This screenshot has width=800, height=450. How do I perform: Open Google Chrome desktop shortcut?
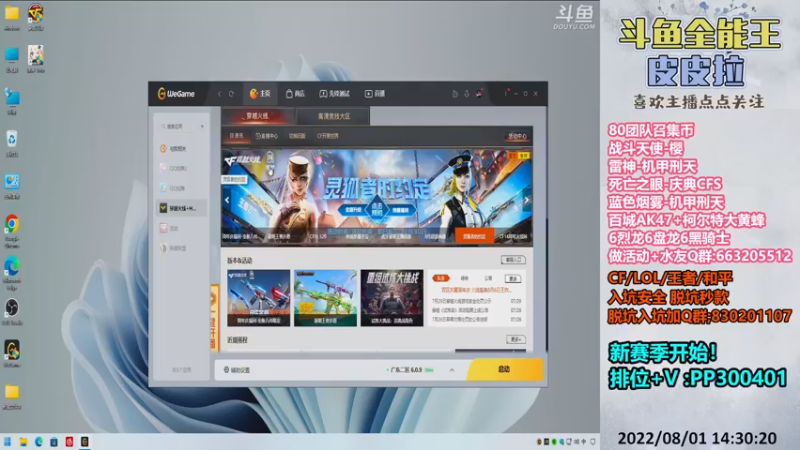click(12, 231)
